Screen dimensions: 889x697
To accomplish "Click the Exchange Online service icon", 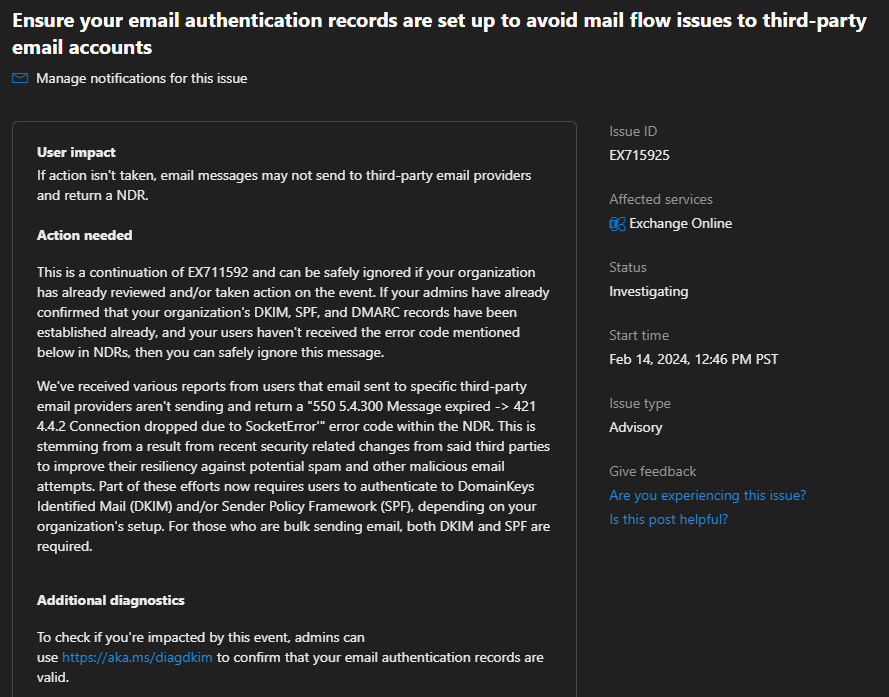I will point(616,224).
